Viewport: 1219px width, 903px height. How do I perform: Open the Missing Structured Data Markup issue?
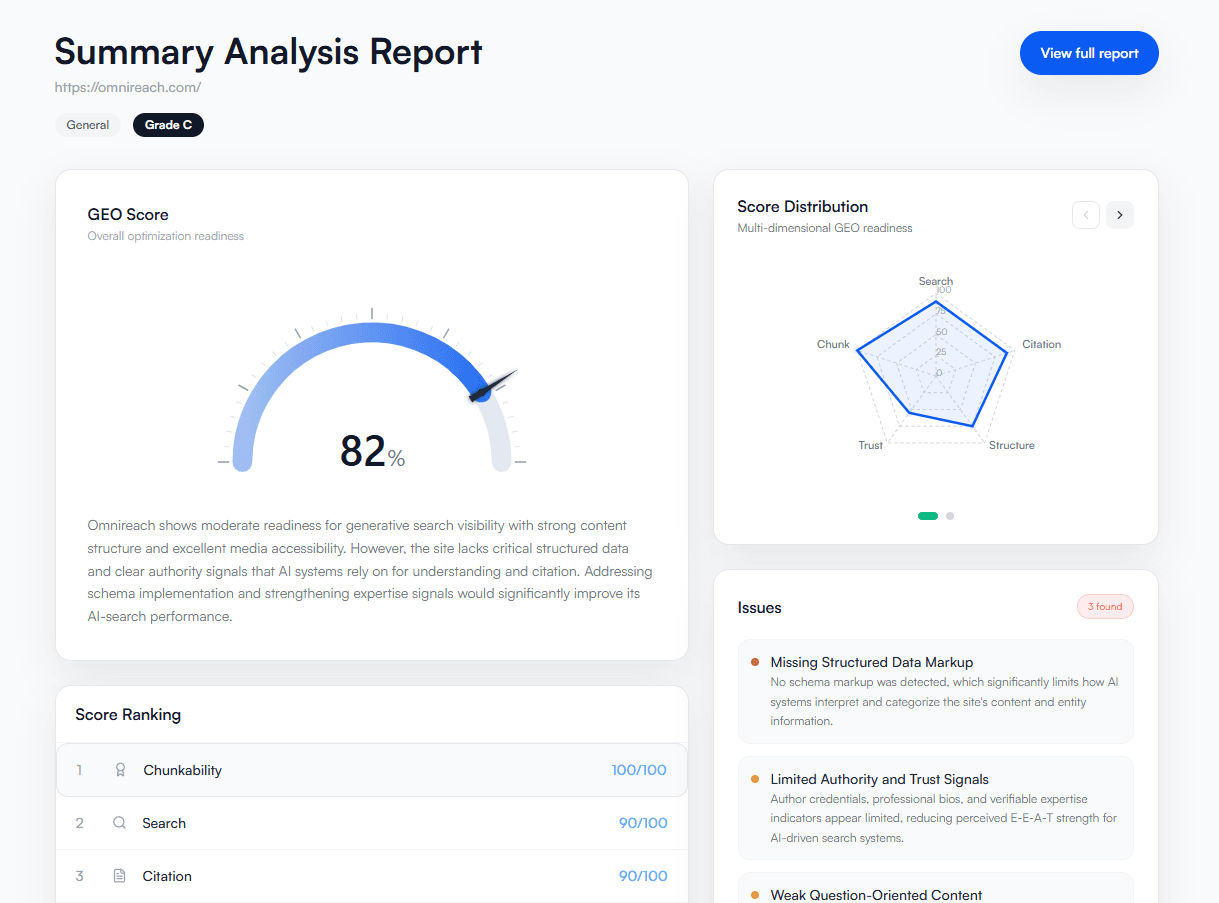936,691
